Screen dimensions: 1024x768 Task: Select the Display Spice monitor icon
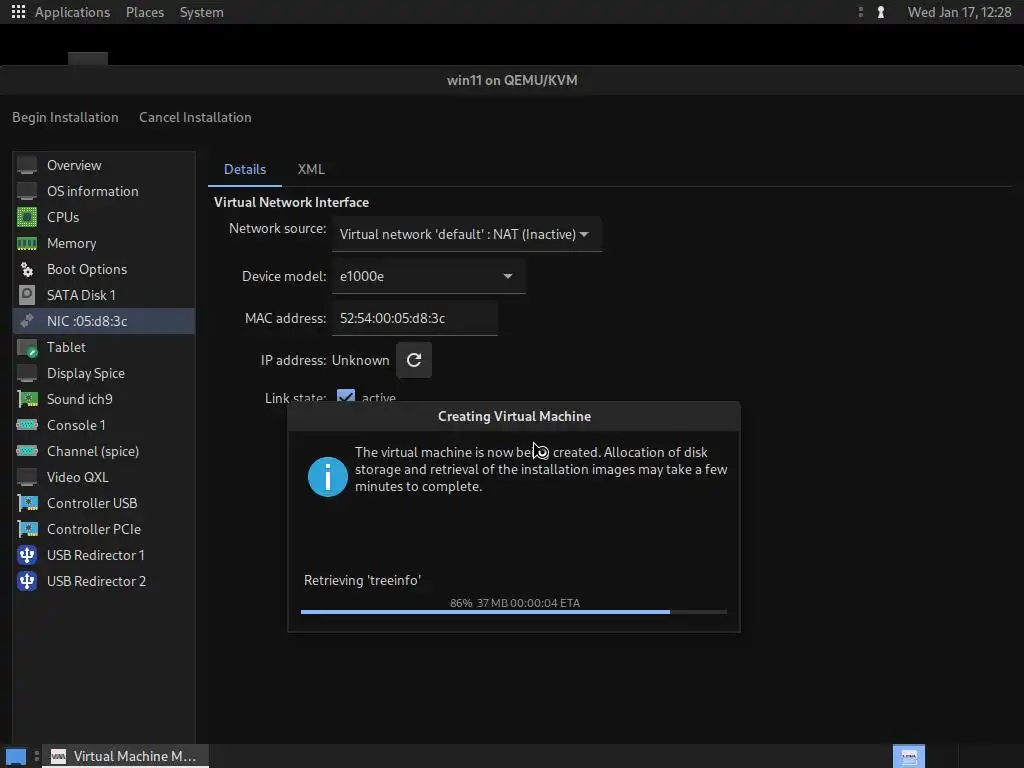pos(27,373)
